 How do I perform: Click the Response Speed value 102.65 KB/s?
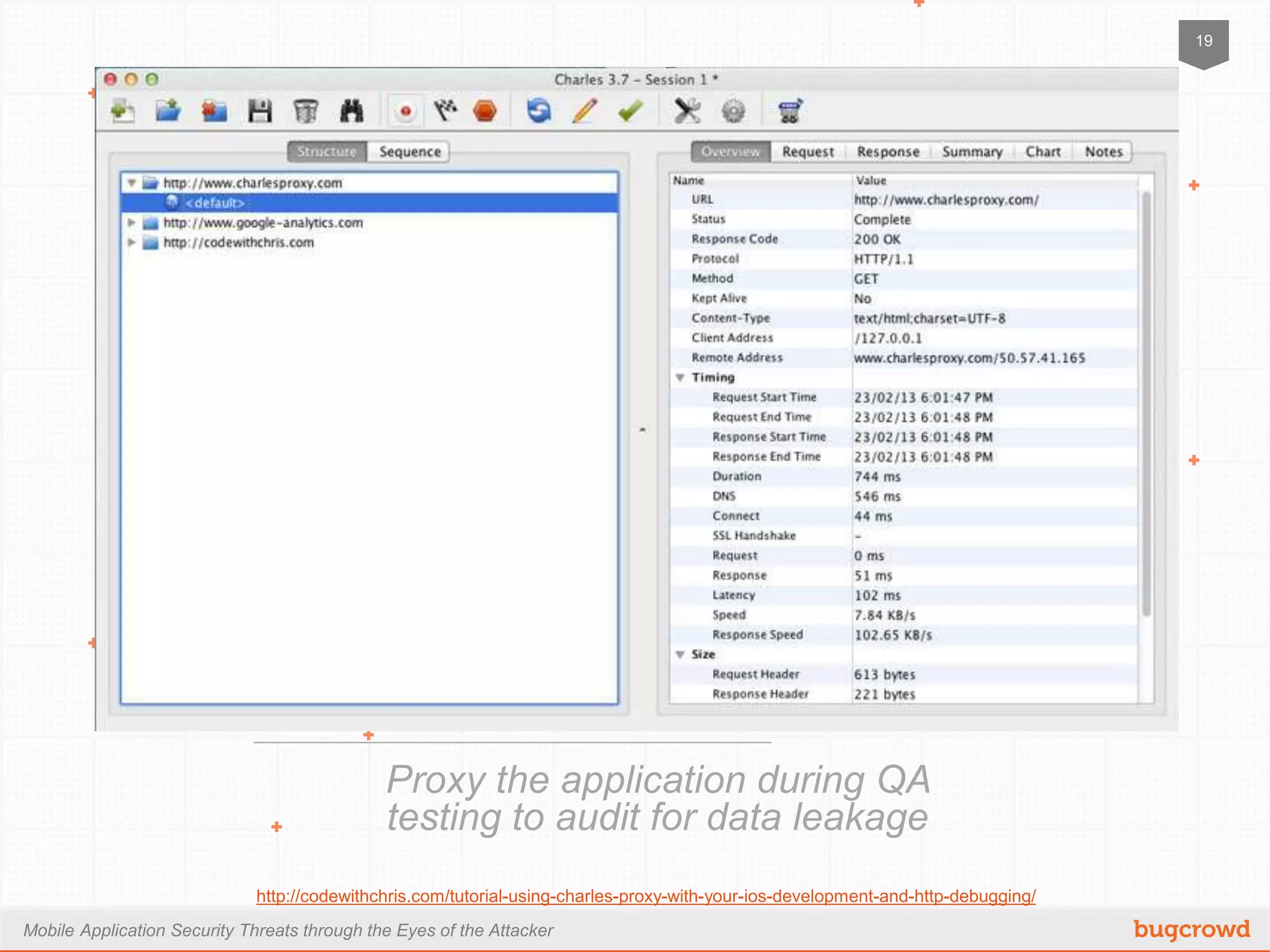[x=894, y=635]
